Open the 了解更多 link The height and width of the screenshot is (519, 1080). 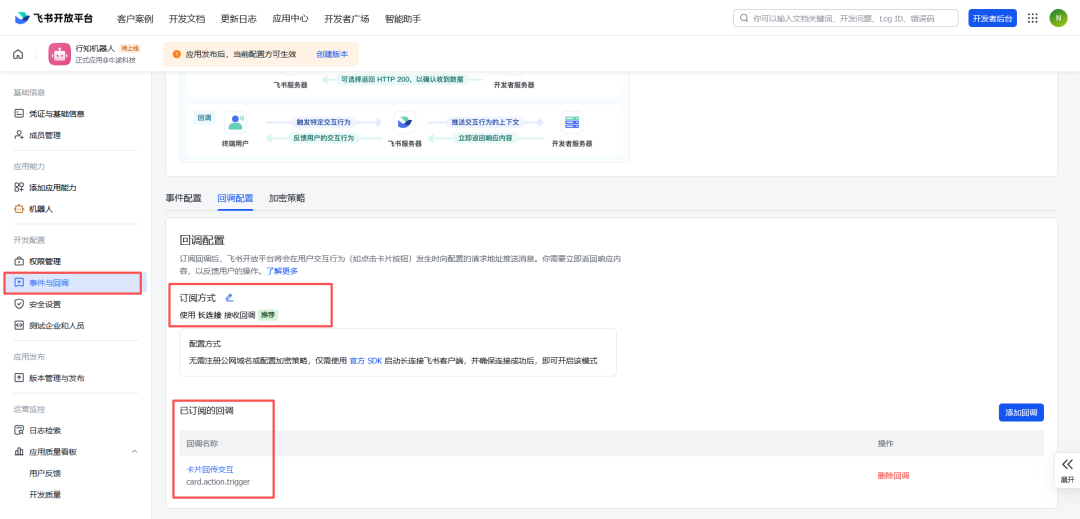pyautogui.click(x=282, y=271)
